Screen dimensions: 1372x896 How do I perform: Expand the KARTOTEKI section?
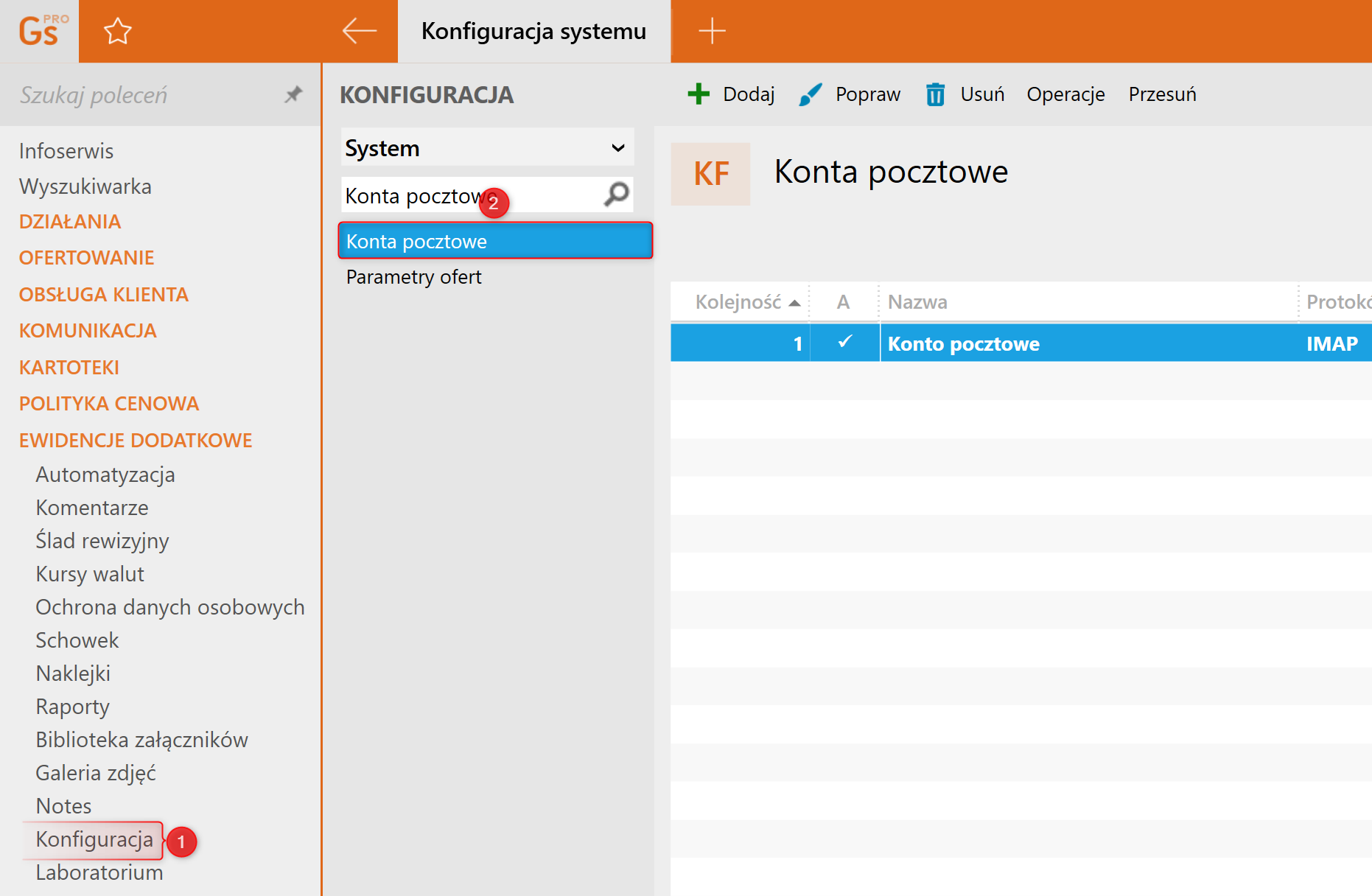[69, 368]
